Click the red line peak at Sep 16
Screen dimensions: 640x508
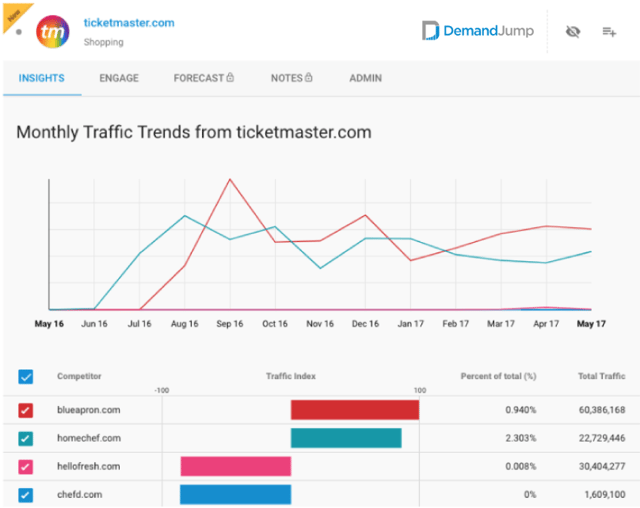click(x=230, y=179)
